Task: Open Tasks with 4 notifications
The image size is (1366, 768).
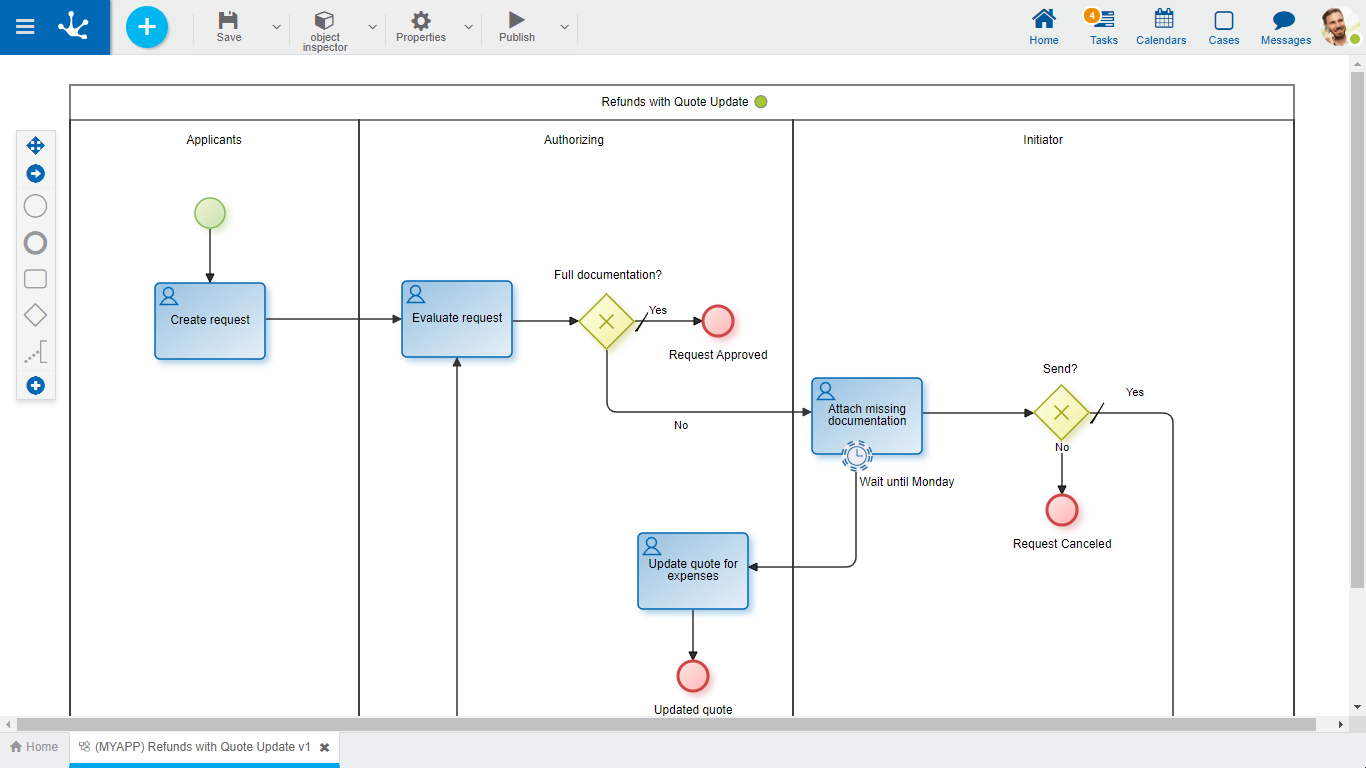Action: point(1103,27)
